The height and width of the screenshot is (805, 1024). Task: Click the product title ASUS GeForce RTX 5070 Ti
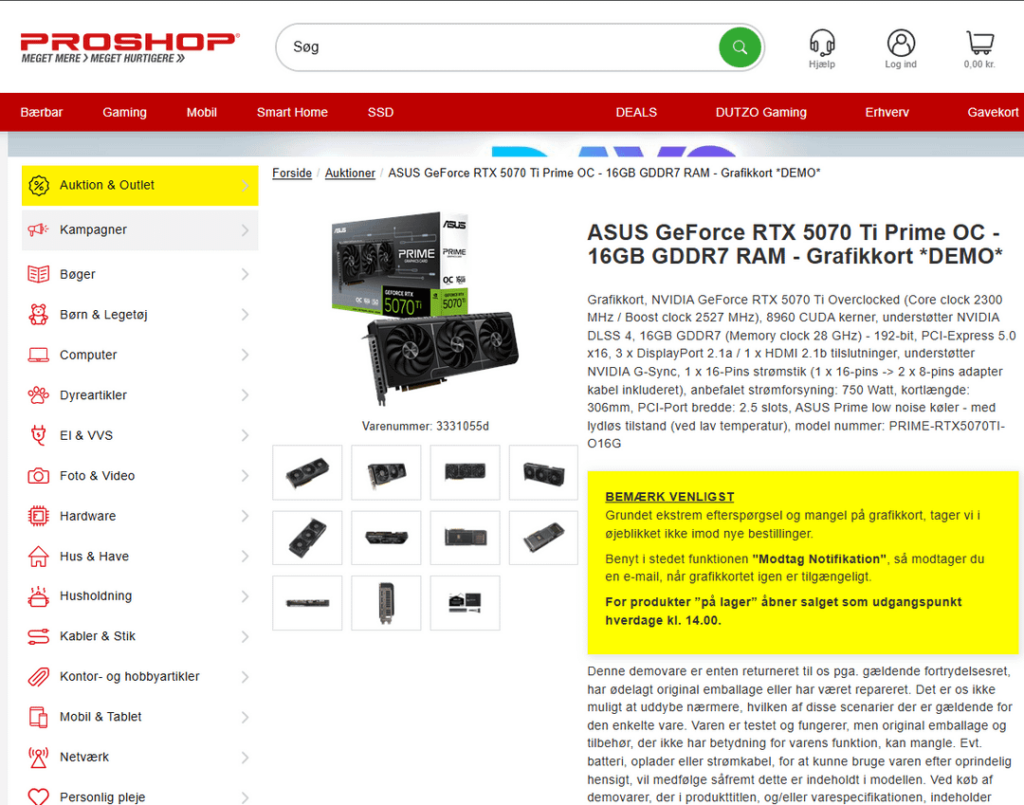(x=794, y=244)
